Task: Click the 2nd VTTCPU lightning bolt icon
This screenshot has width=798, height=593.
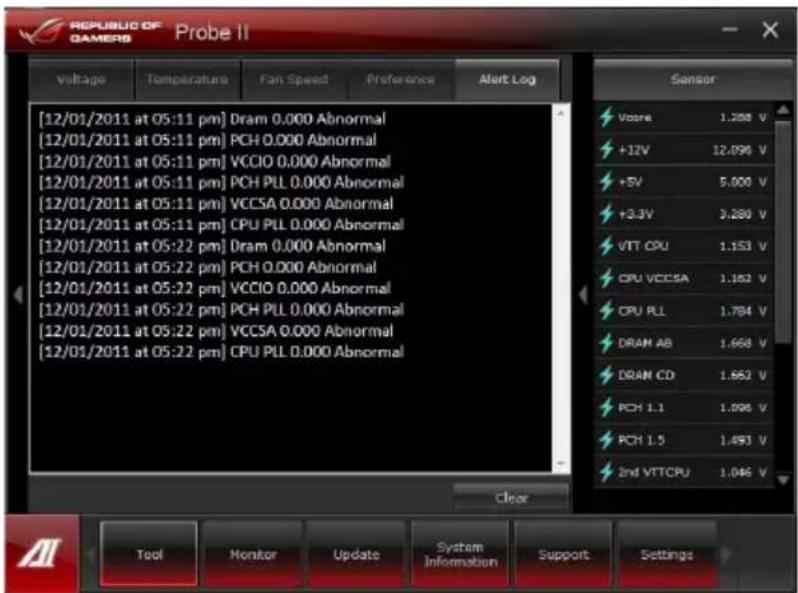Action: click(x=606, y=472)
